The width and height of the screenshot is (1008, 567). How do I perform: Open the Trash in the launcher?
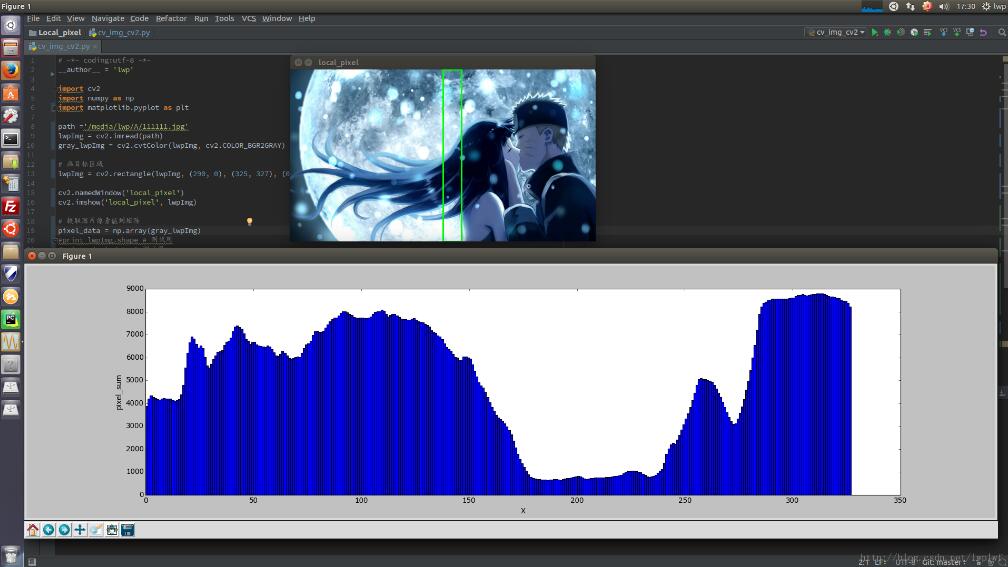(10, 555)
